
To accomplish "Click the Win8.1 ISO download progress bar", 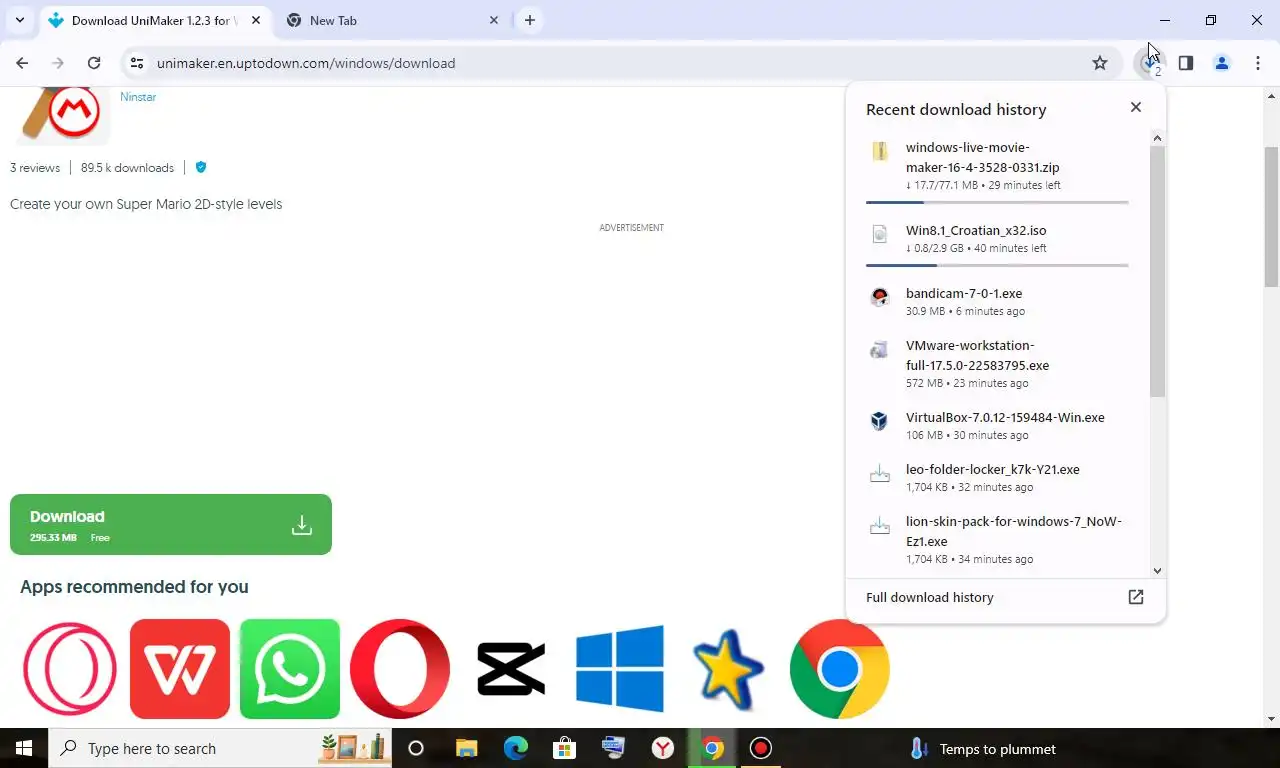I will pos(997,266).
